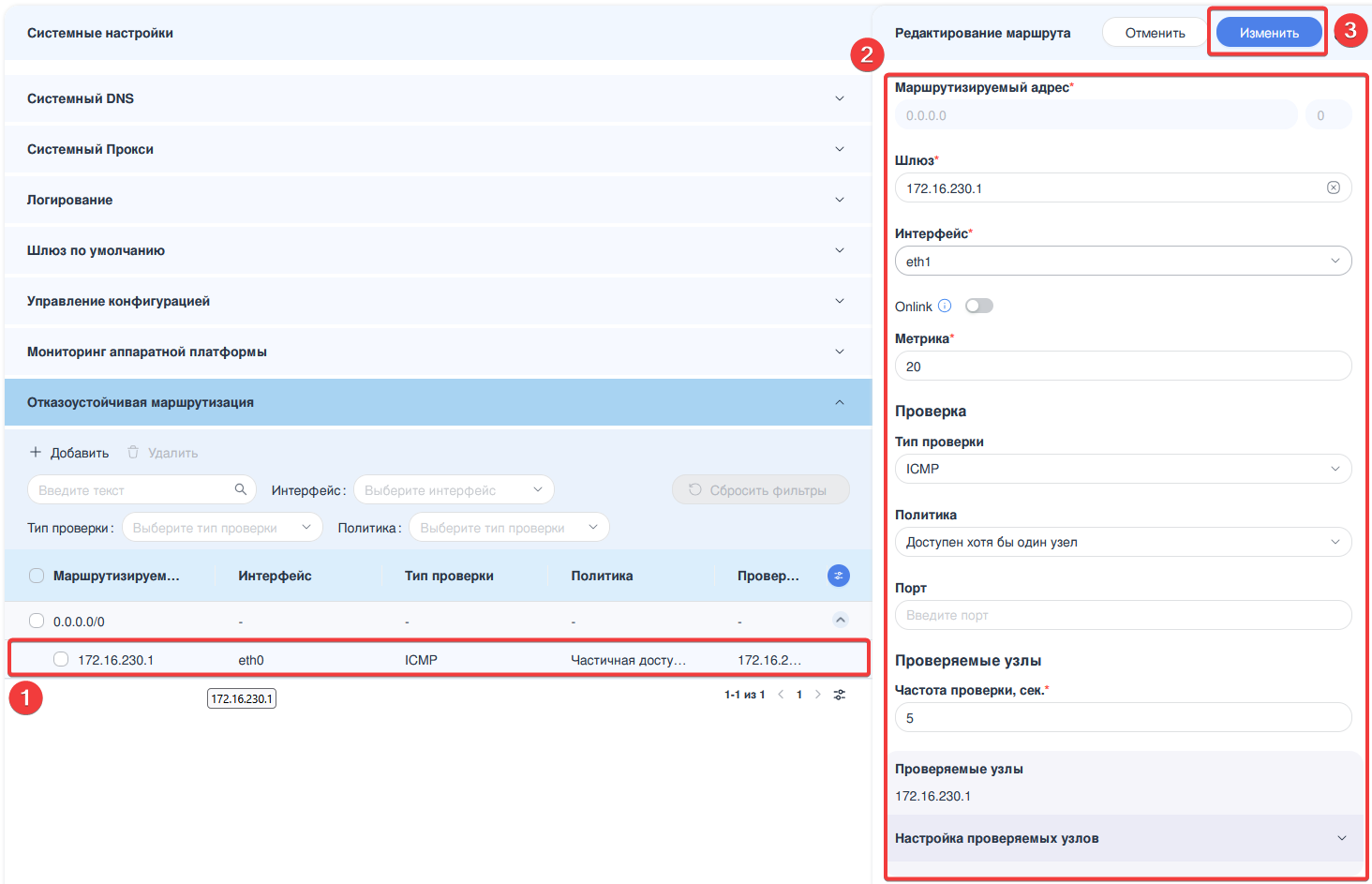
Task: Click the Отменить button
Action: point(1155,33)
